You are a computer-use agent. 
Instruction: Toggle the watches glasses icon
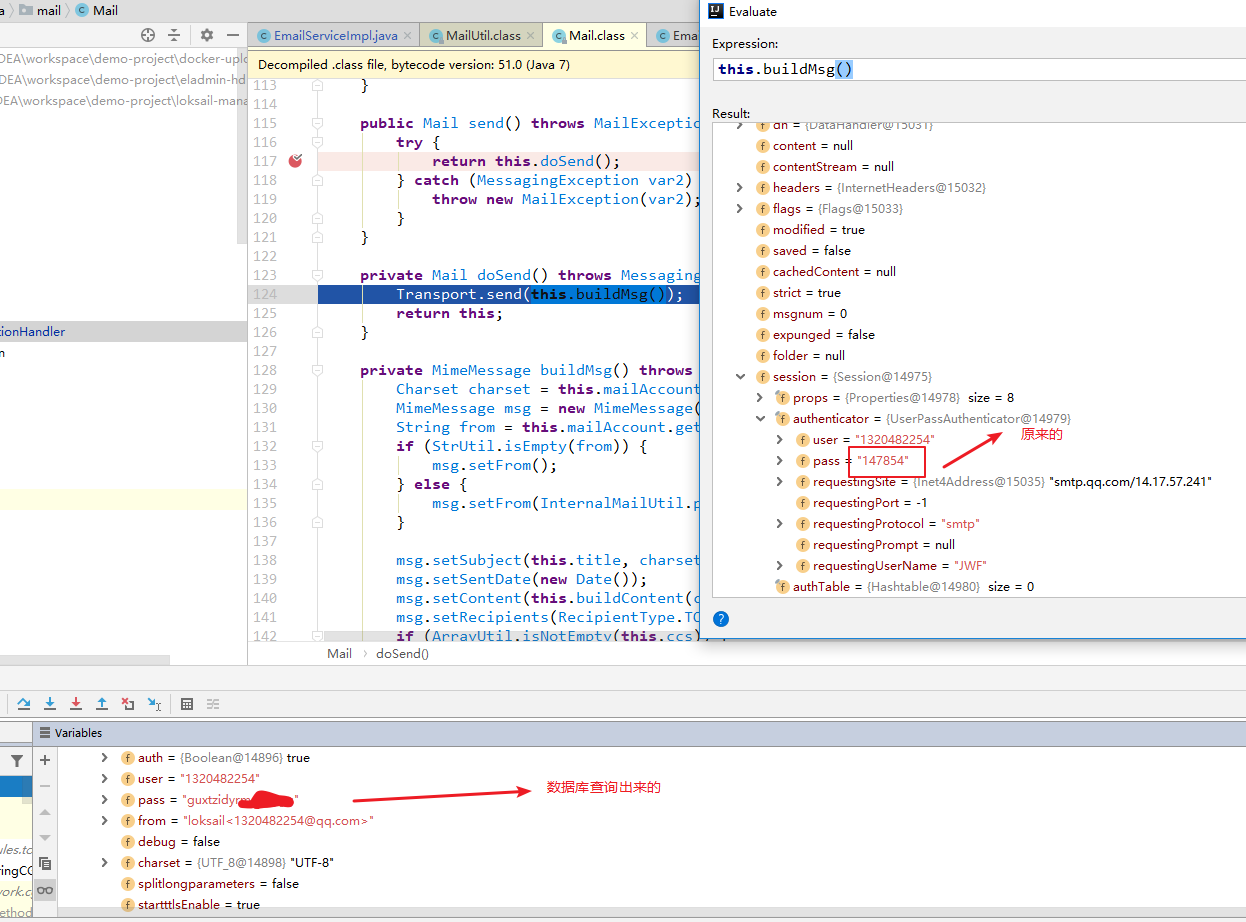click(45, 890)
